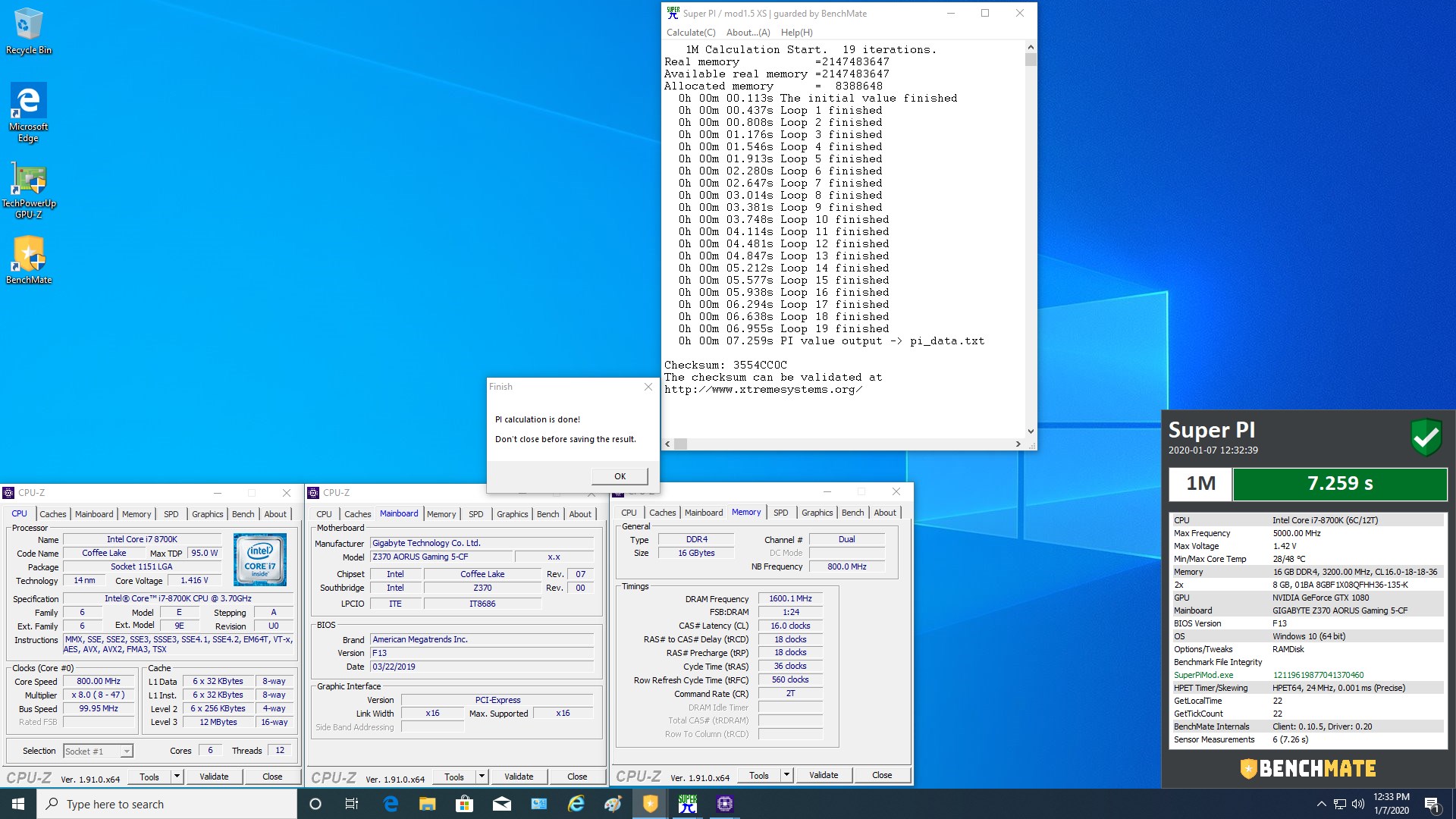Expand Tools dropdown arrow in CPU-Z CPU window
This screenshot has height=819, width=1456.
point(177,777)
